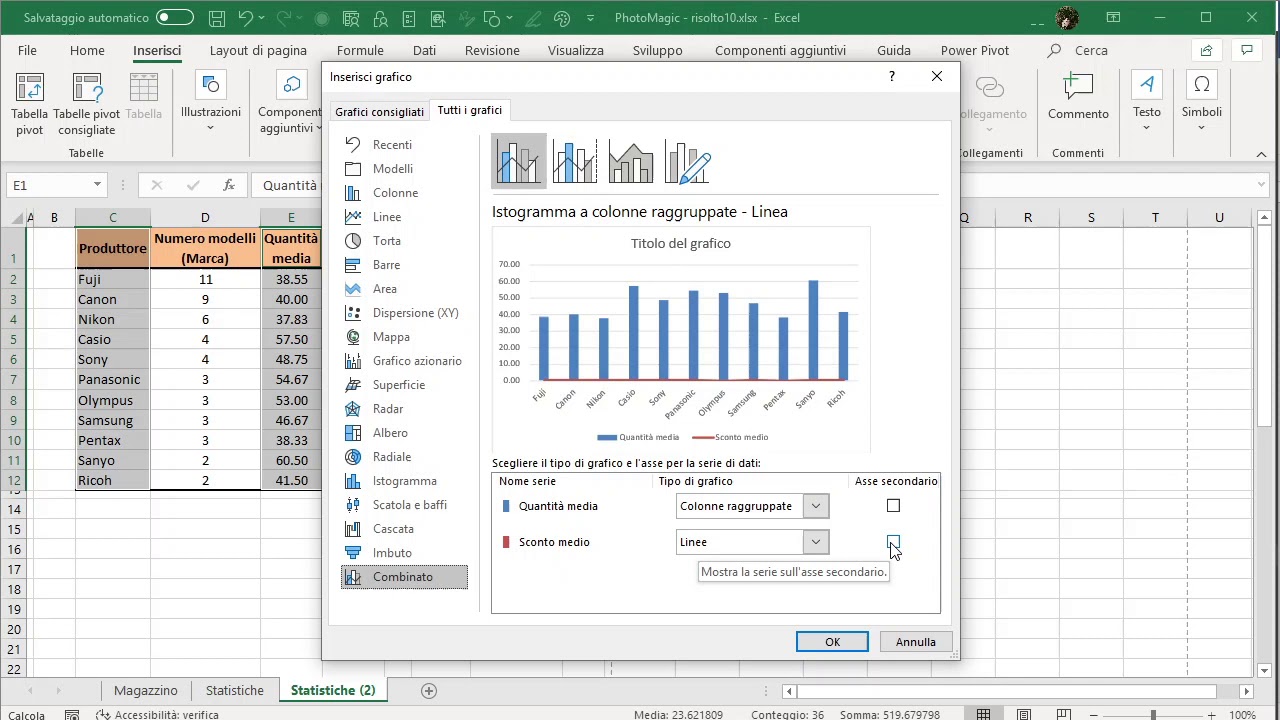The width and height of the screenshot is (1280, 720).
Task: Open the Home ribbon tab
Action: [x=87, y=50]
